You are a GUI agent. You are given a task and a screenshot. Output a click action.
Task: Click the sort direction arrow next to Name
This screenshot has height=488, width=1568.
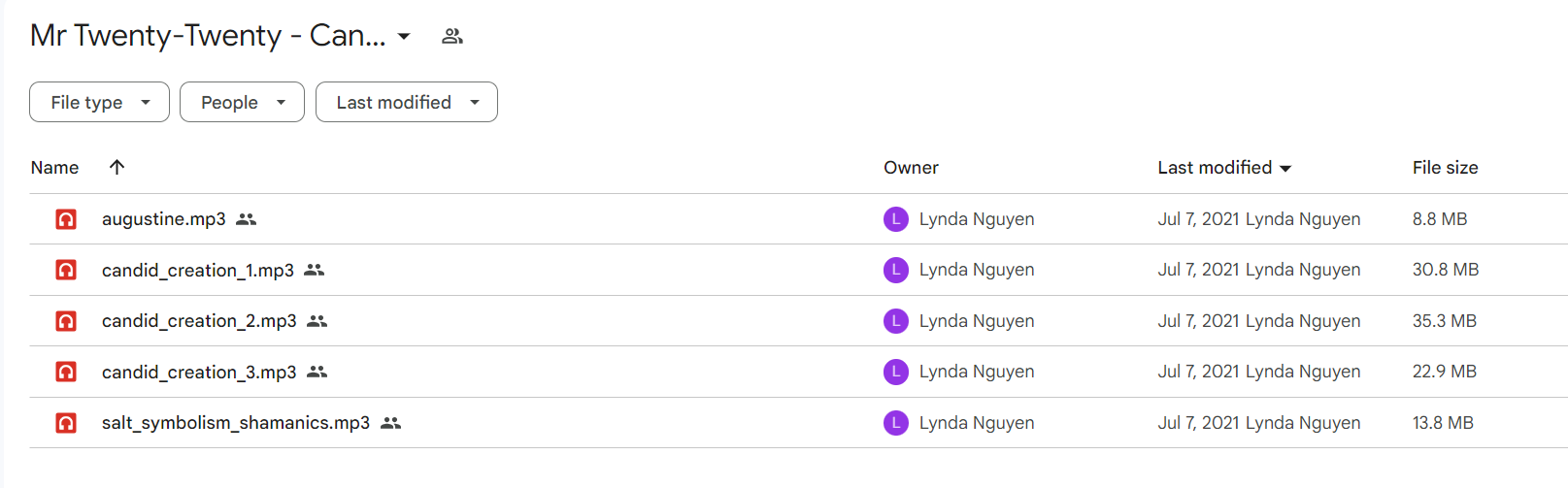[117, 167]
